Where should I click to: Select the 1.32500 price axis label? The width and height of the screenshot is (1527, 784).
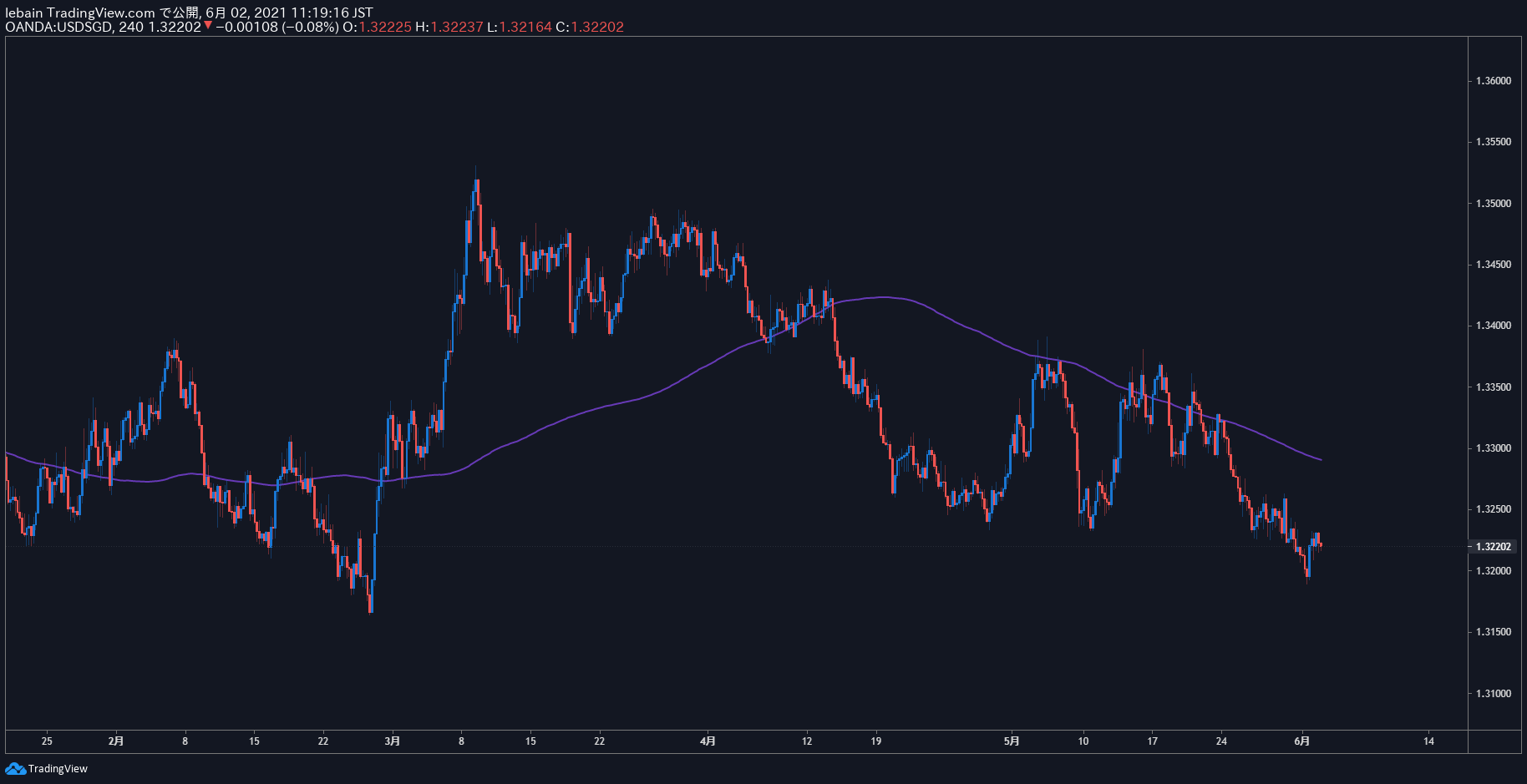[1494, 509]
